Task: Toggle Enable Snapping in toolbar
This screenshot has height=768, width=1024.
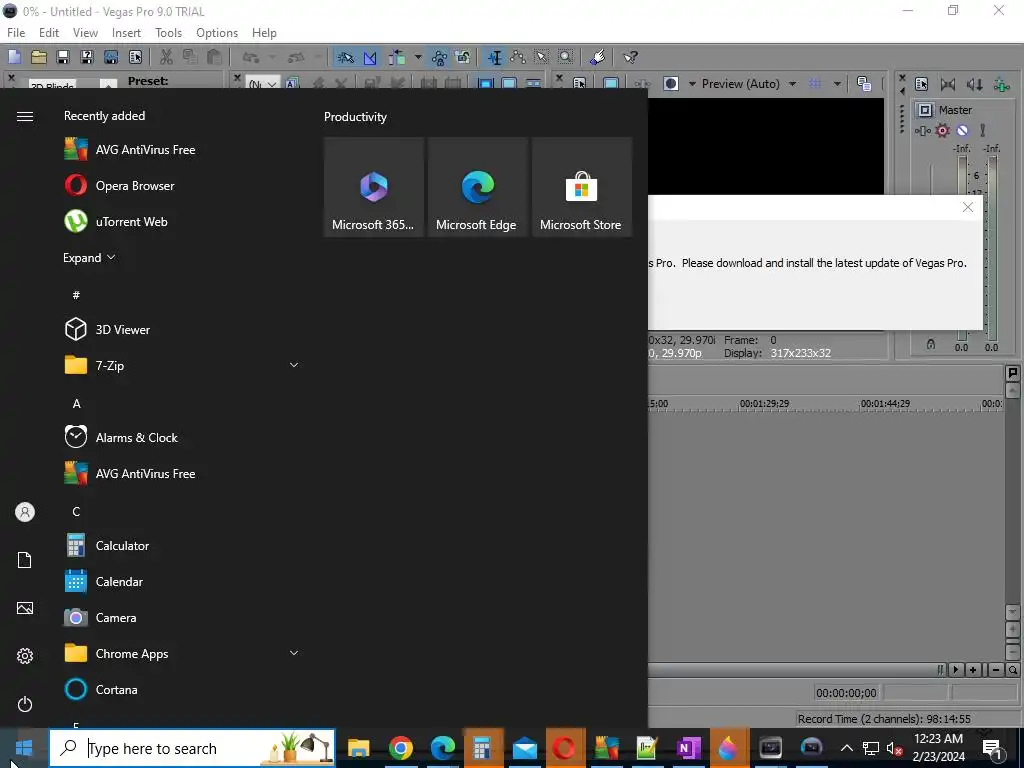Action: (345, 57)
